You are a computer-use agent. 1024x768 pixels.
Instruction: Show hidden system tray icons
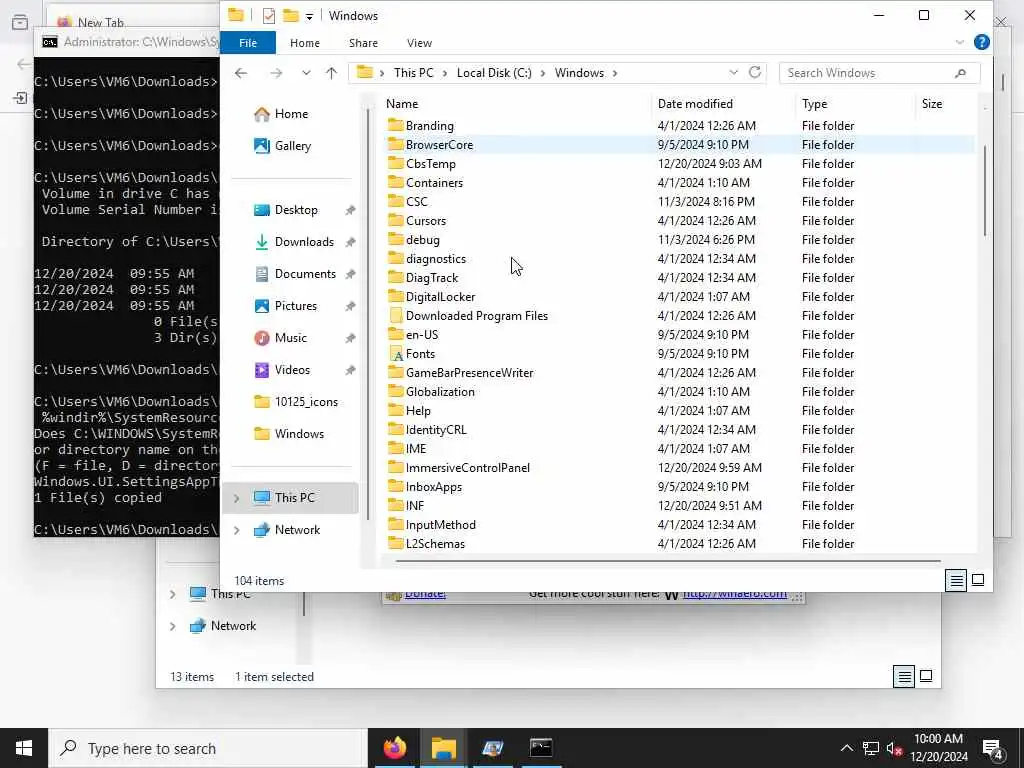(846, 748)
